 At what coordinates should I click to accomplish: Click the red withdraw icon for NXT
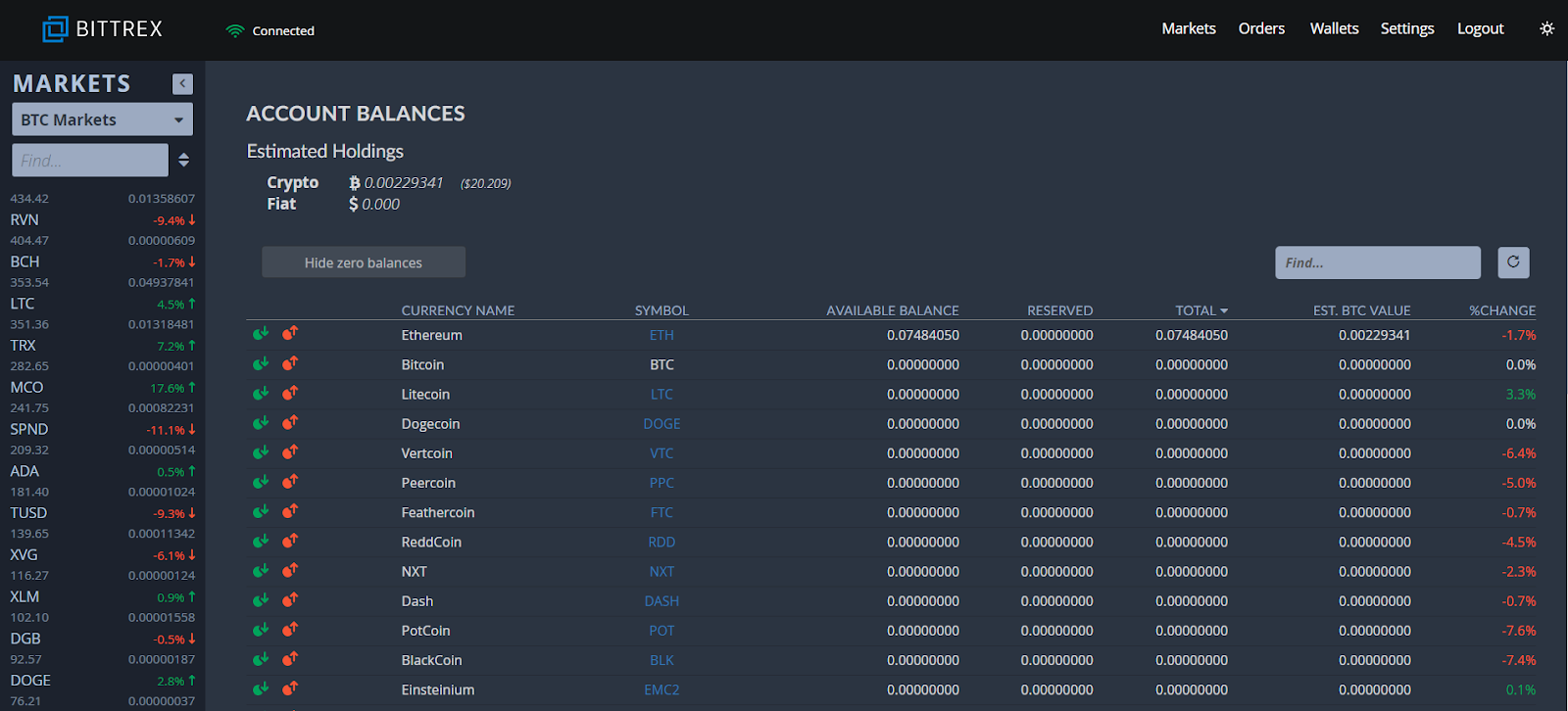(x=290, y=570)
